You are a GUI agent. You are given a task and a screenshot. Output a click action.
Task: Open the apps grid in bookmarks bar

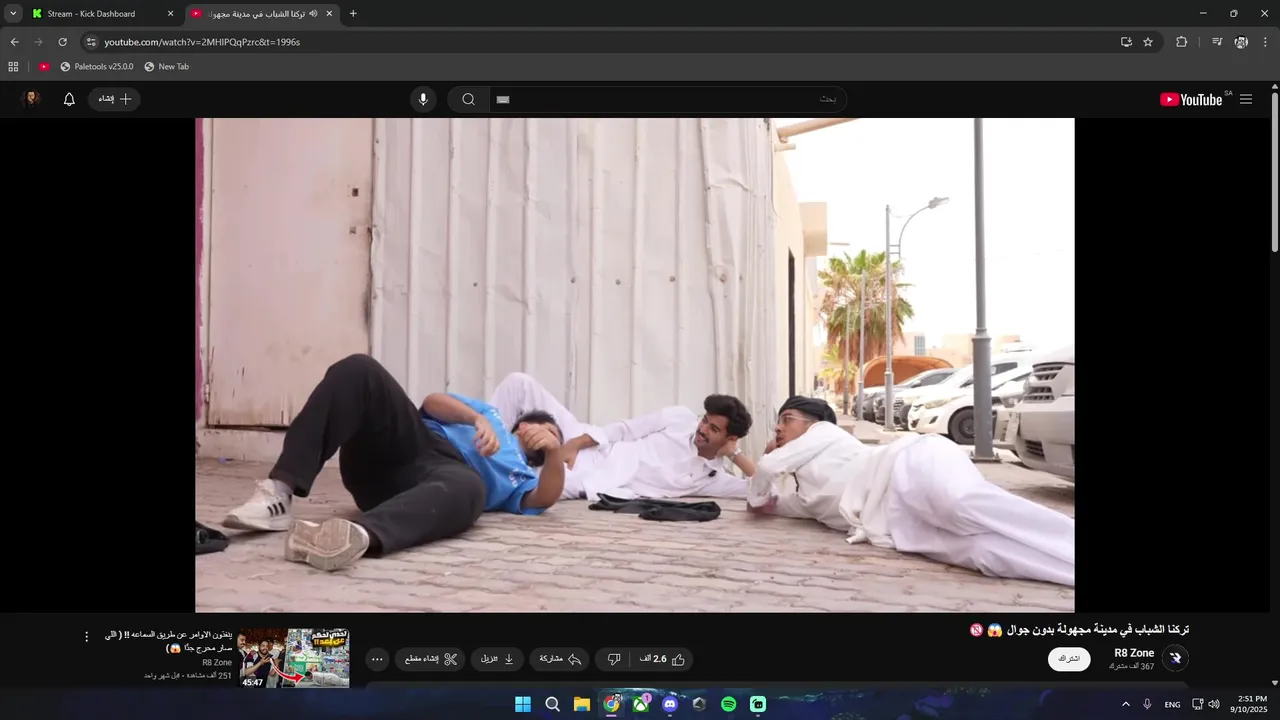click(13, 67)
